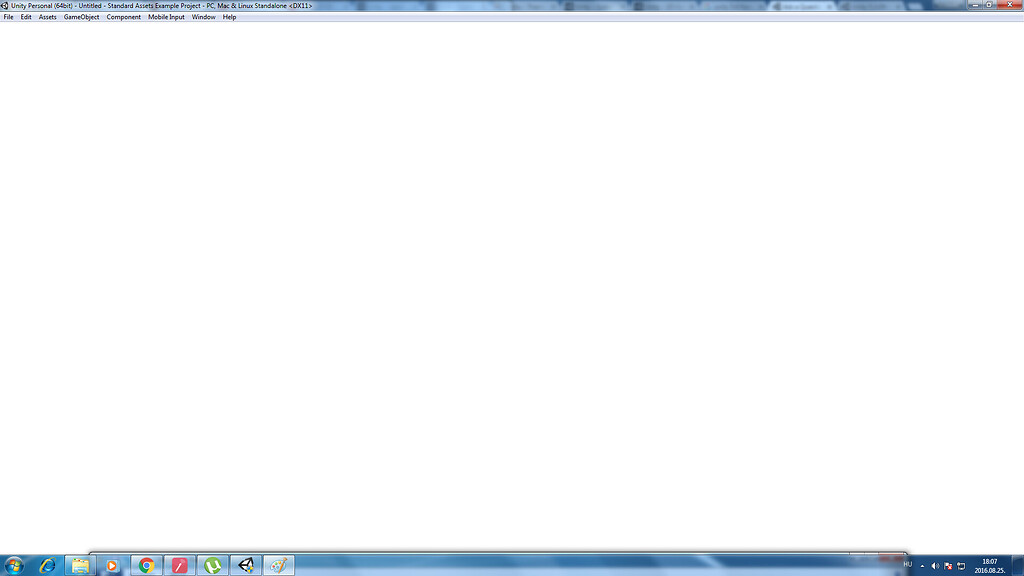The image size is (1024, 576).
Task: Open the Mobile Input menu
Action: [166, 16]
